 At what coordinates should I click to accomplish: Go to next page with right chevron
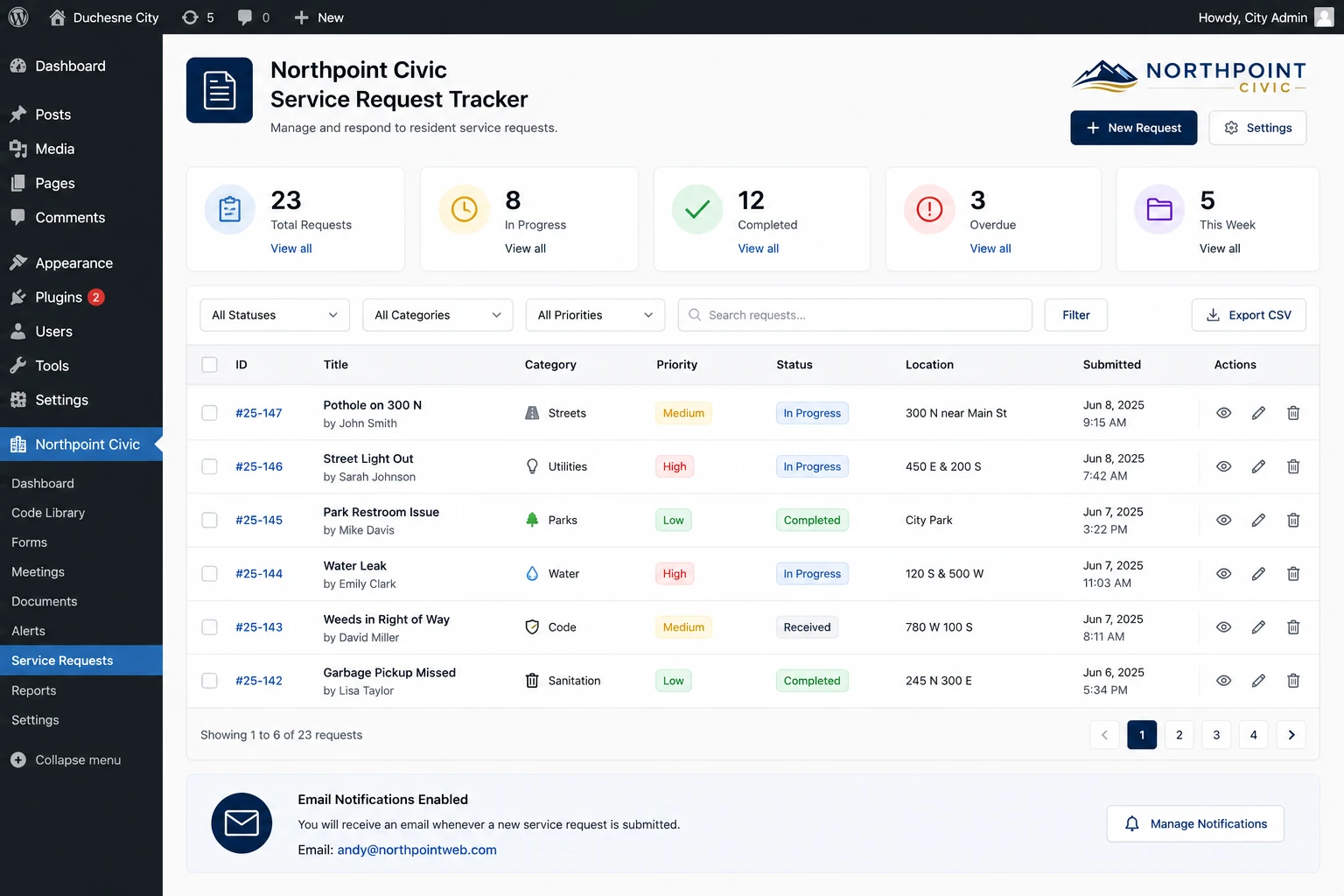[x=1291, y=735]
